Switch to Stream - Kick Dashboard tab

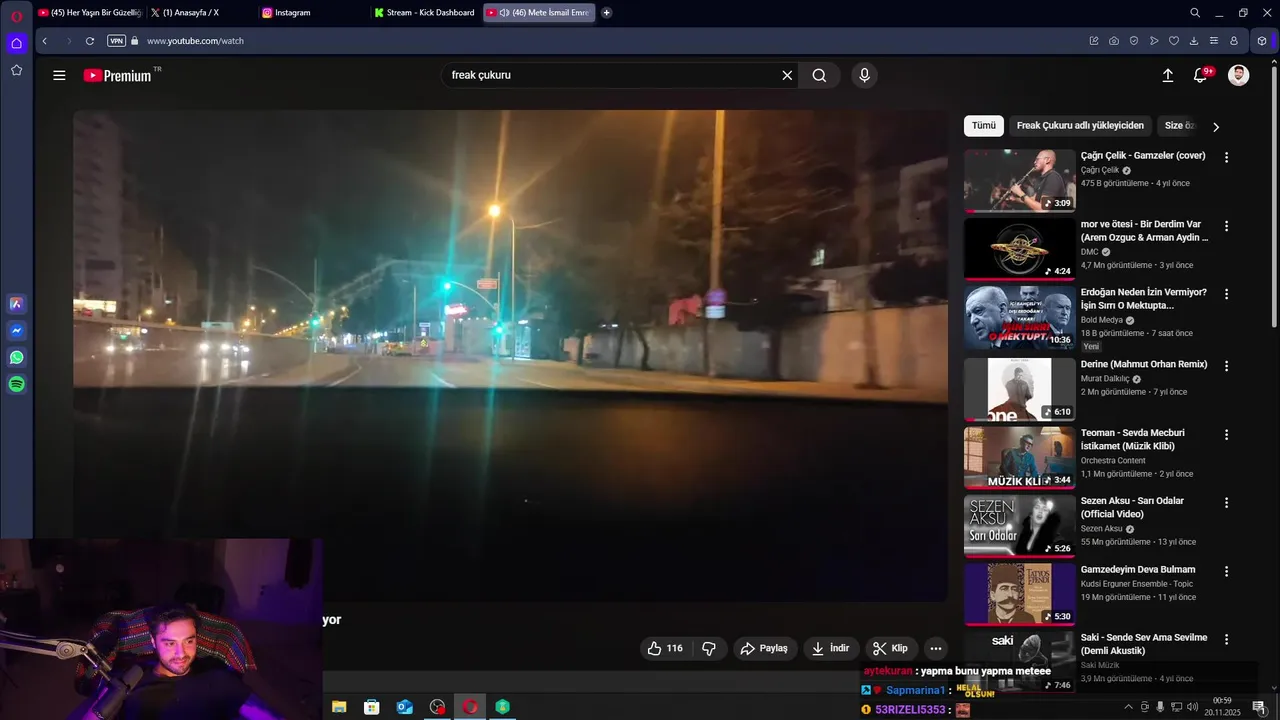click(x=425, y=13)
